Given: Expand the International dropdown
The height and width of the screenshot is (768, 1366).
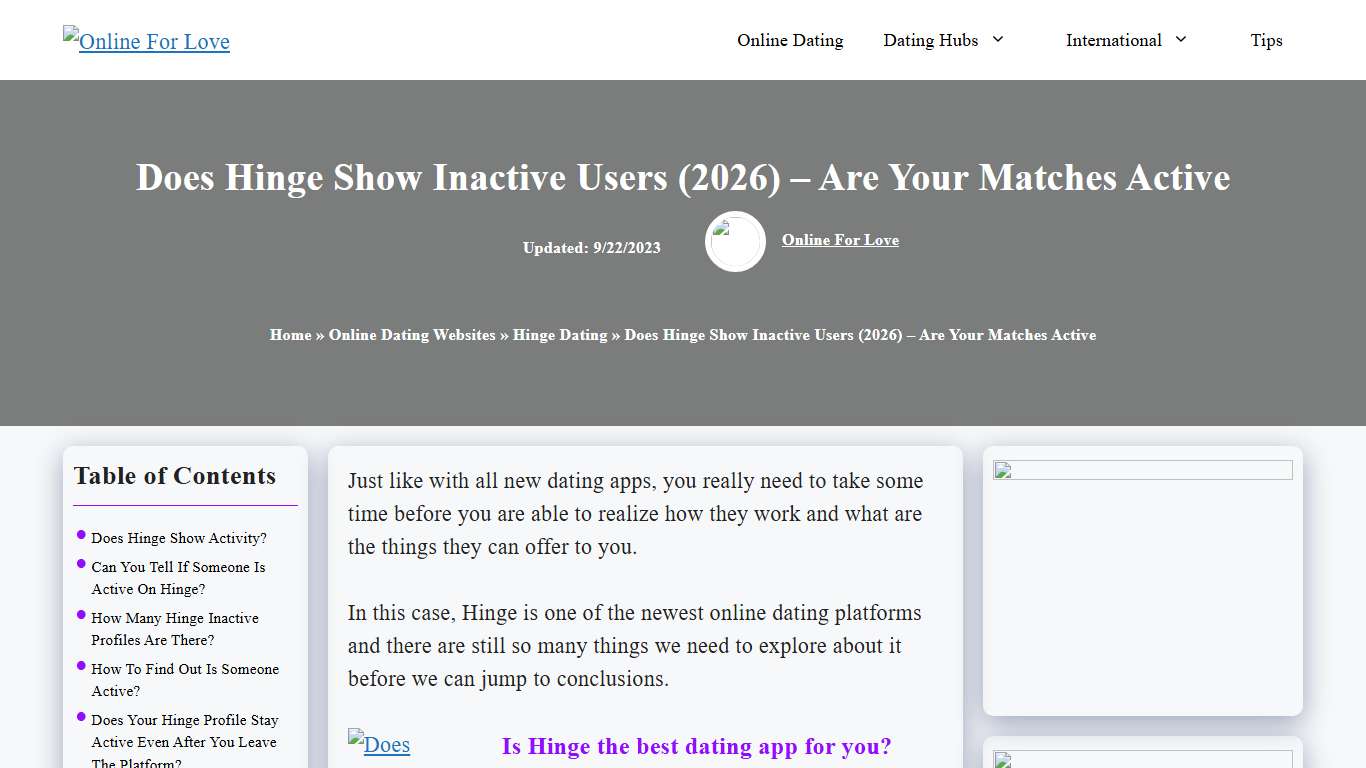Looking at the screenshot, I should tap(1125, 40).
